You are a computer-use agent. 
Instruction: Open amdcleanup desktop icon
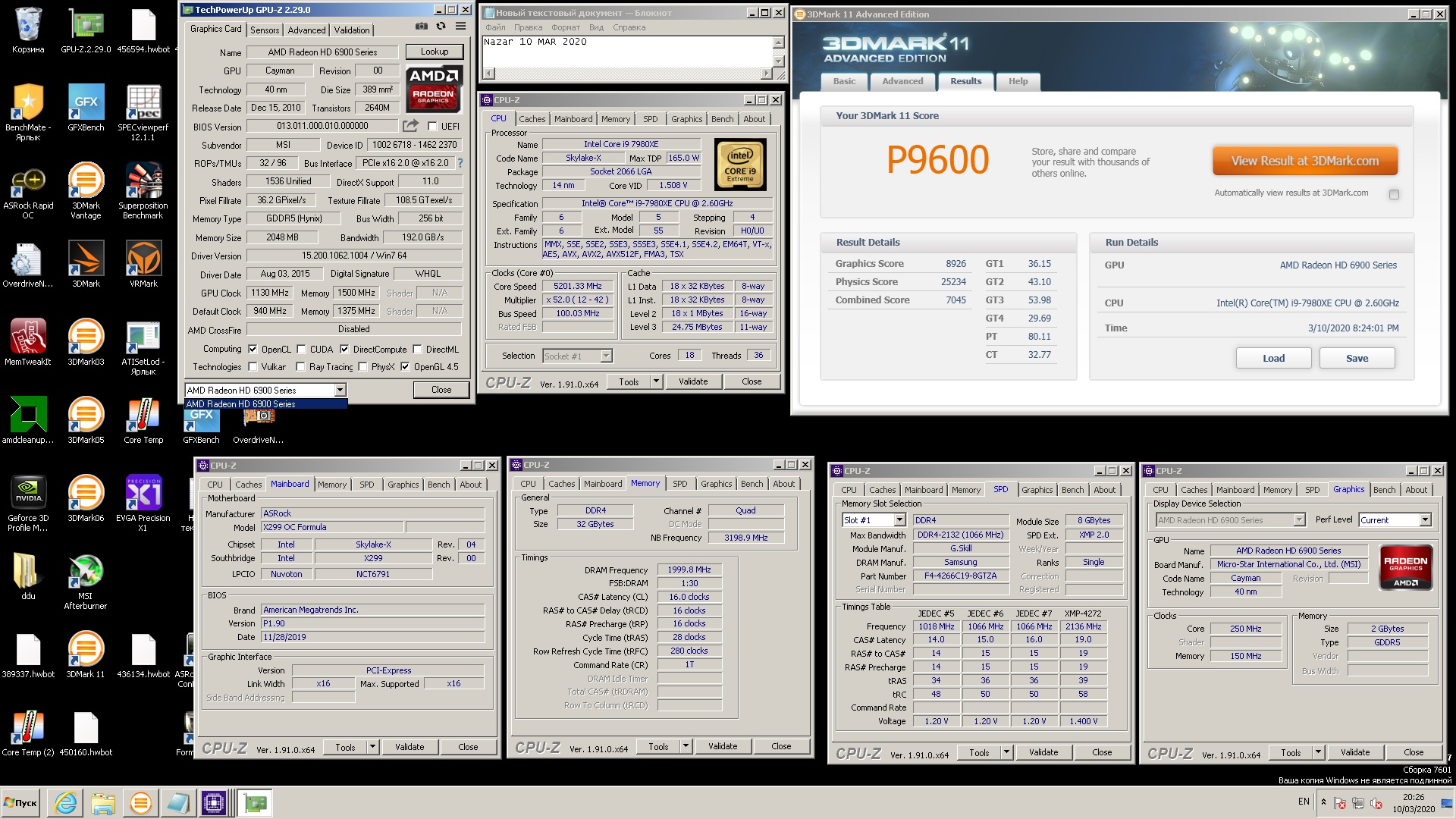click(x=28, y=420)
